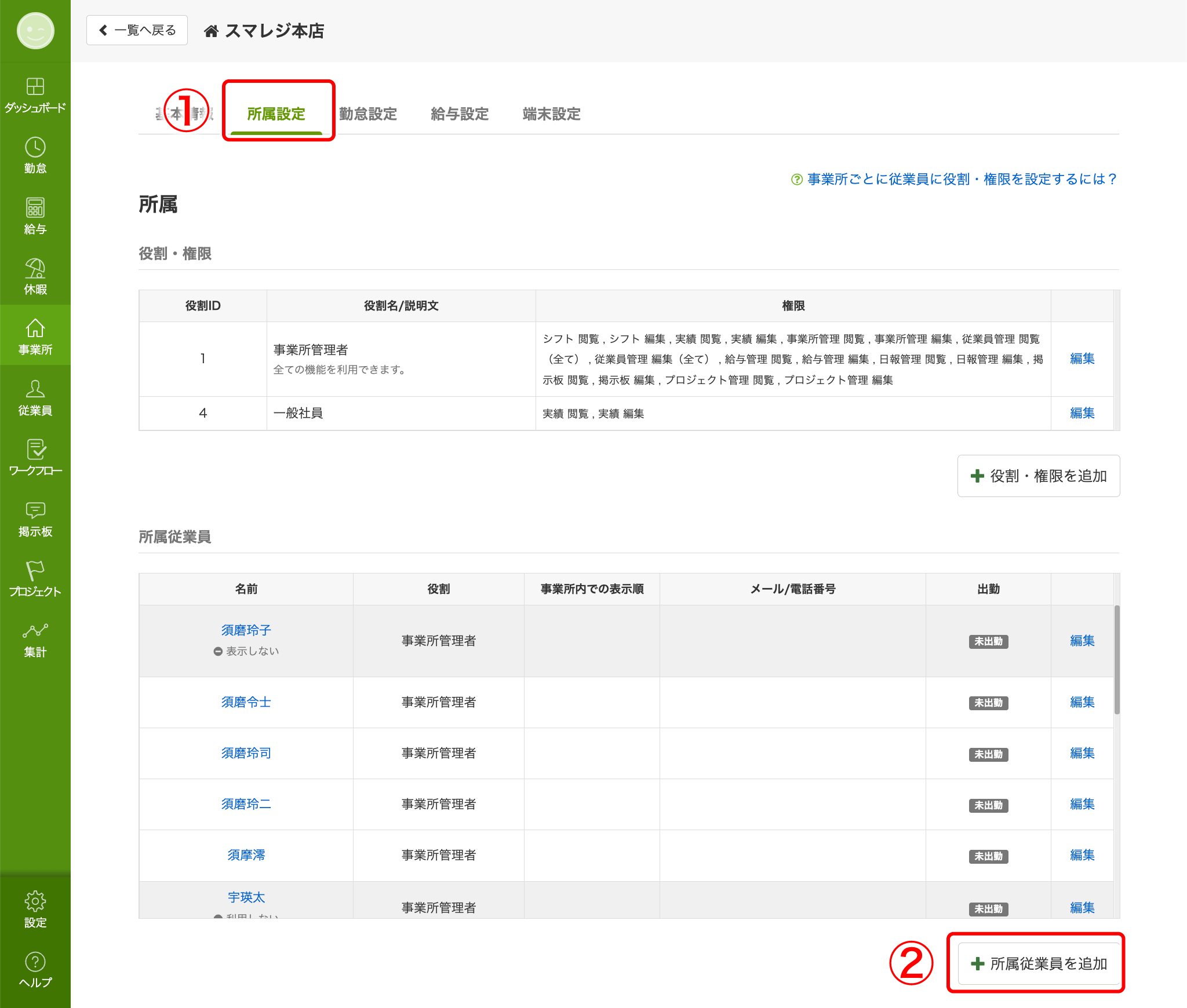The height and width of the screenshot is (1008, 1187).
Task: Click the スマレジ本店 page title
Action: coord(274,31)
